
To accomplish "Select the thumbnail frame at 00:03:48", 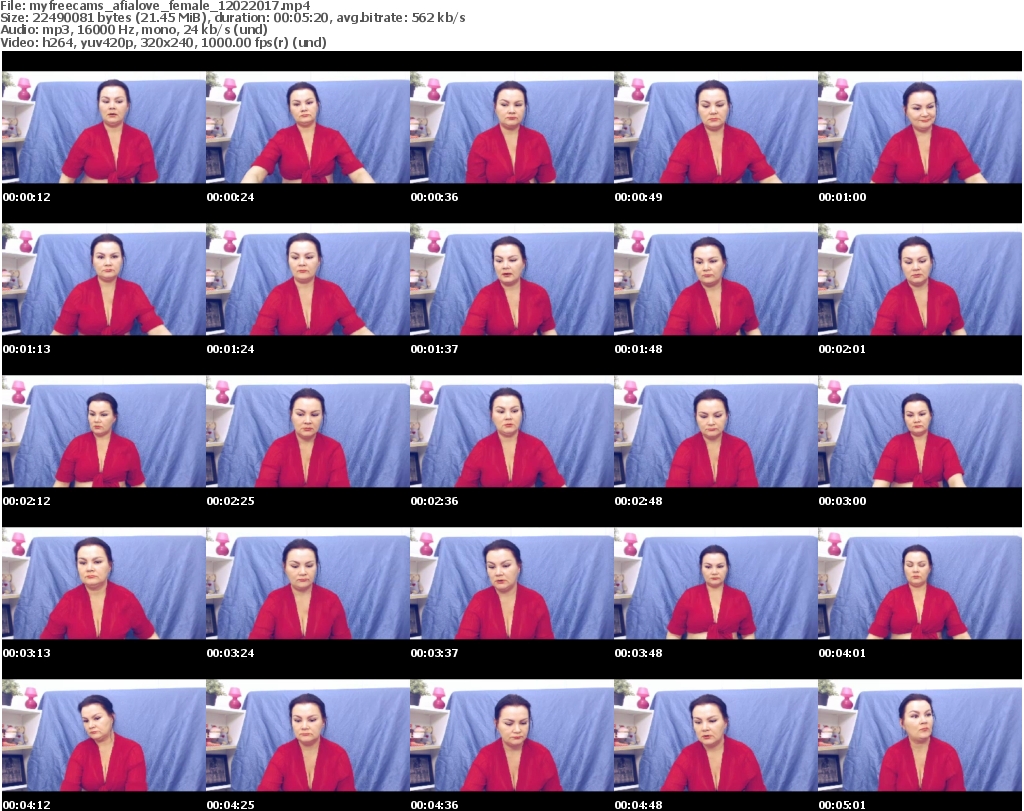I will click(716, 584).
